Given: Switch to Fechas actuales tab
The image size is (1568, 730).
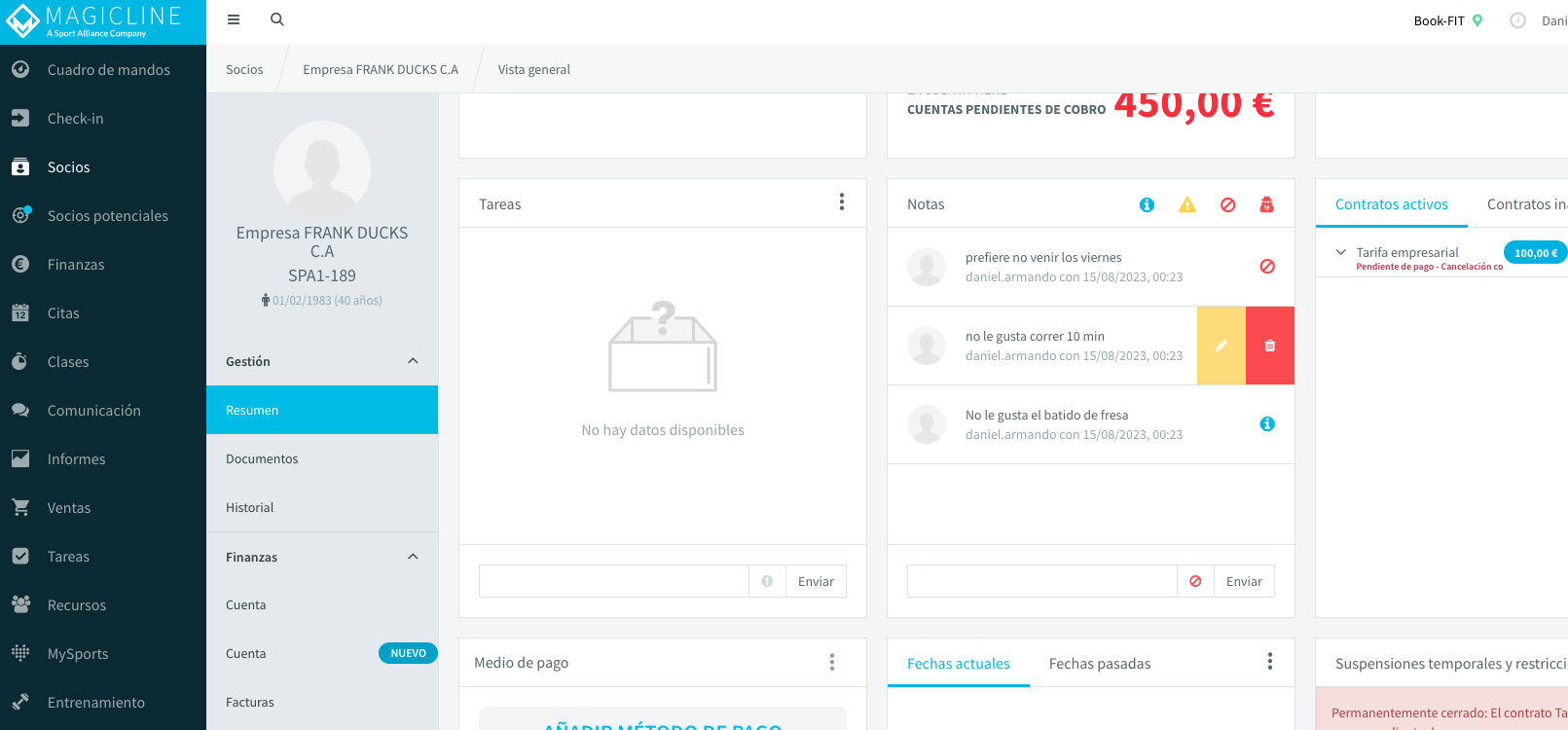Looking at the screenshot, I should tap(959, 664).
